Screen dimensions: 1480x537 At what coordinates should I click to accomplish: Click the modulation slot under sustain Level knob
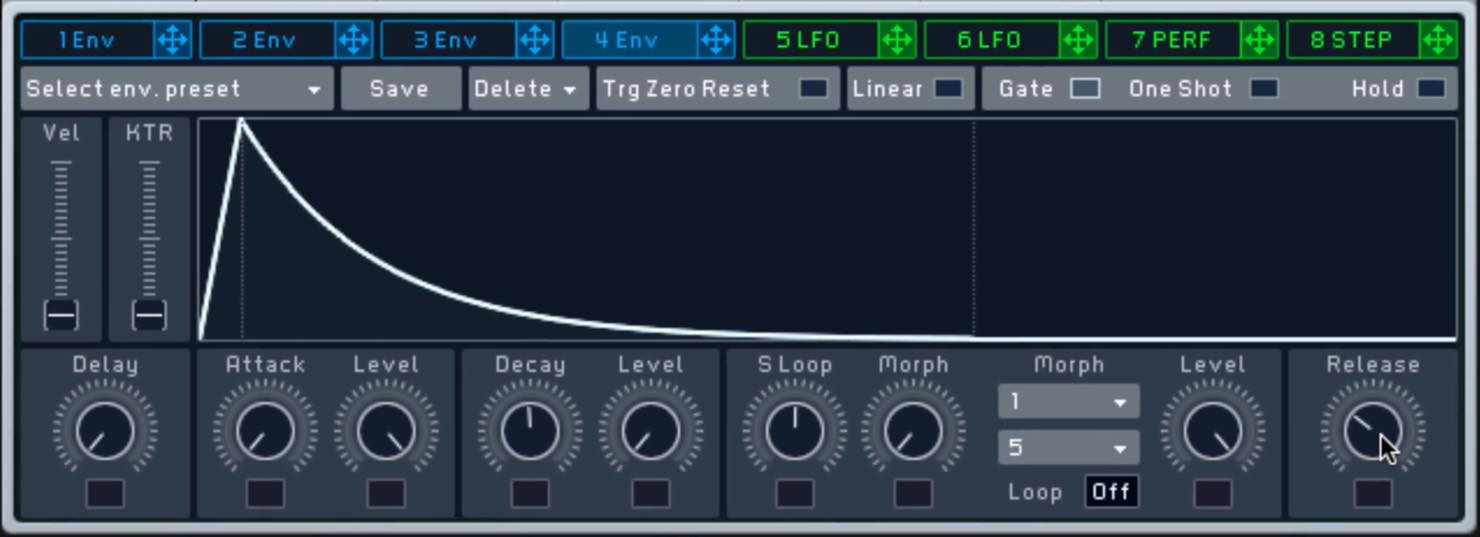[x=1213, y=493]
